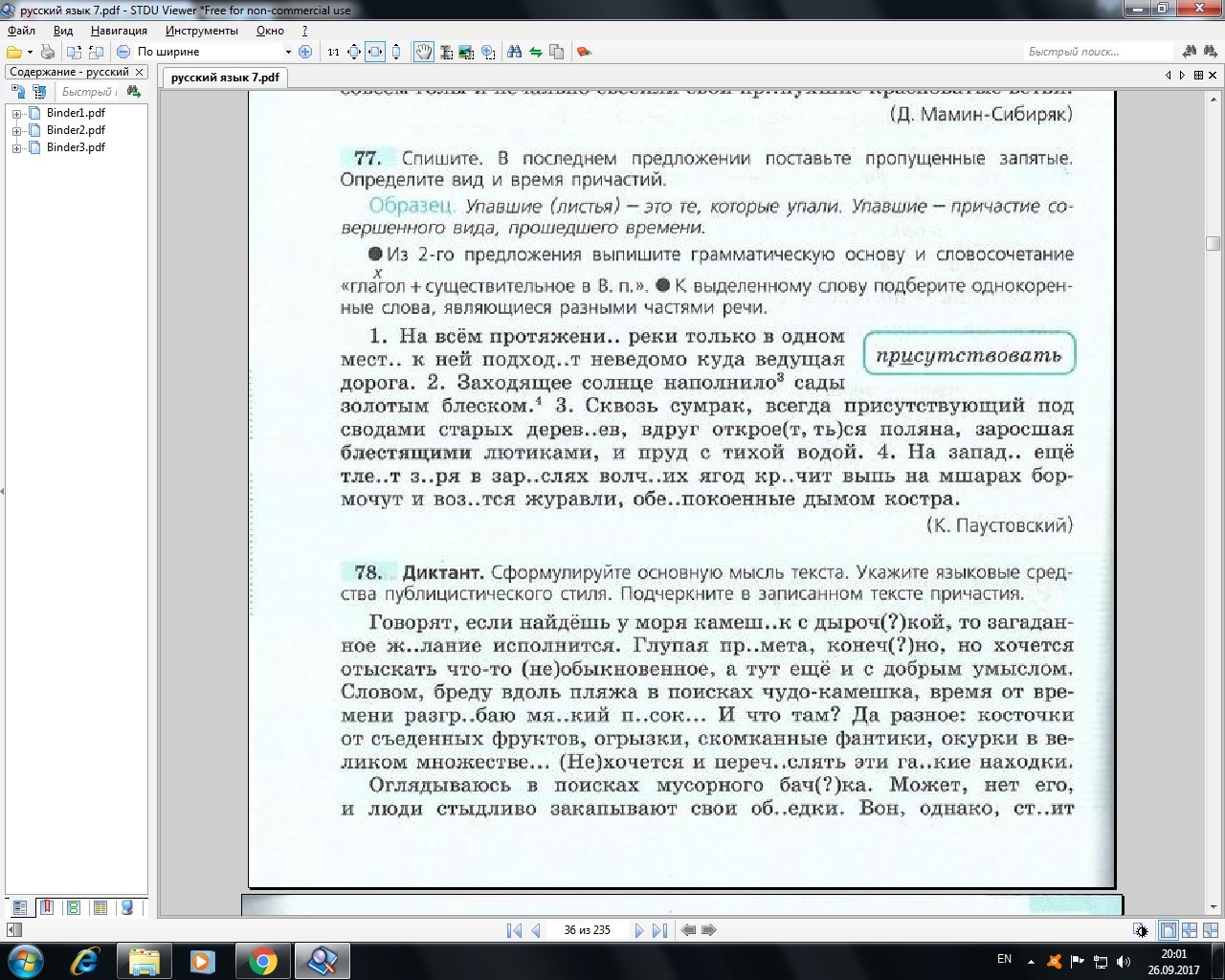Open the Навигация menu
1225x980 pixels.
click(119, 31)
